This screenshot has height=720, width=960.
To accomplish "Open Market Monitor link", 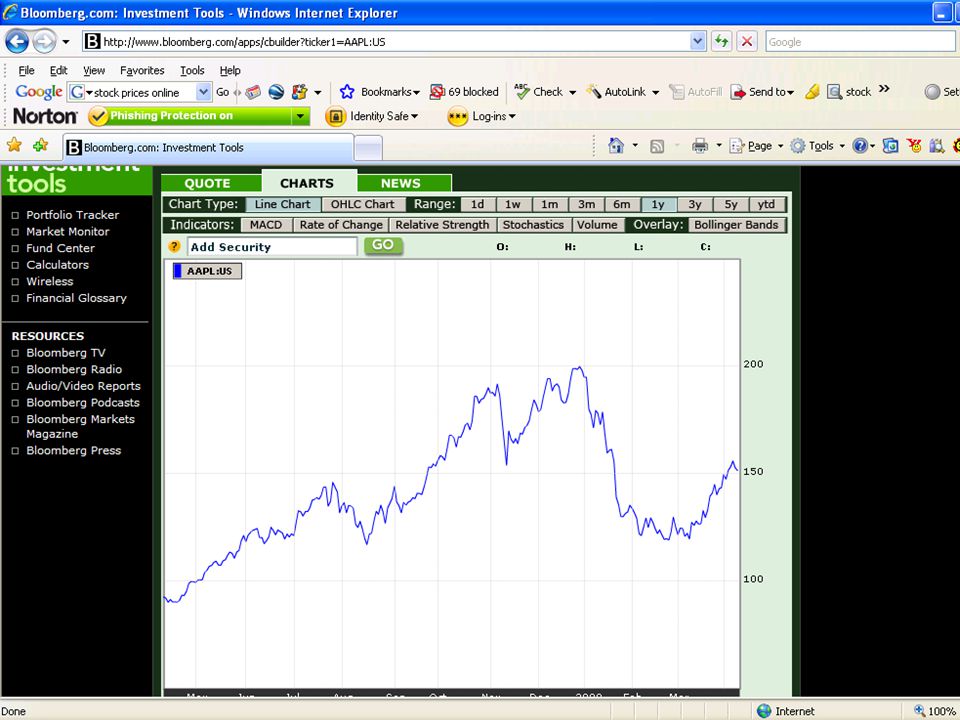I will pyautogui.click(x=67, y=231).
